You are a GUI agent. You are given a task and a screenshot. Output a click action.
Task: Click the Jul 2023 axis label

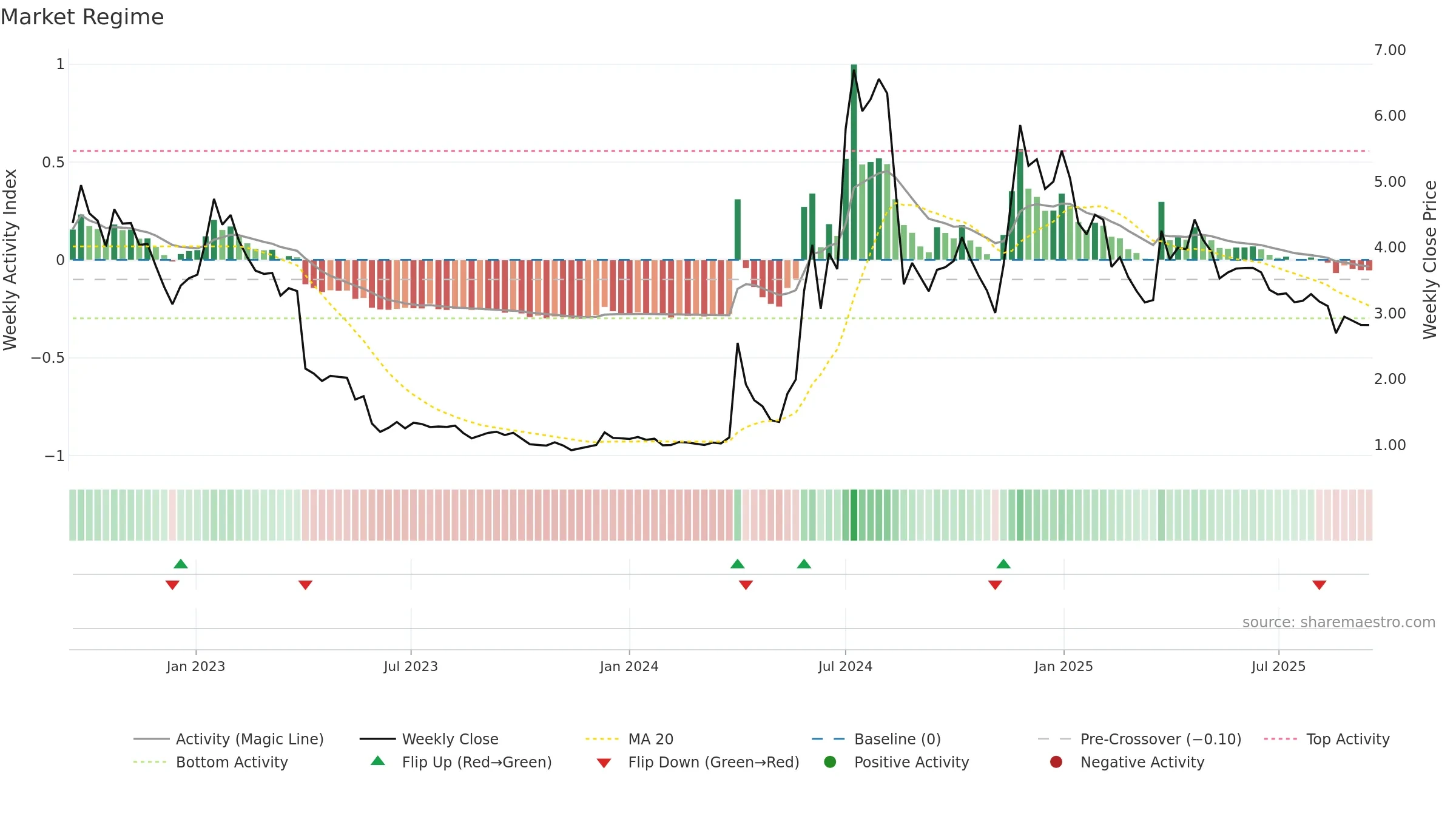tap(411, 666)
